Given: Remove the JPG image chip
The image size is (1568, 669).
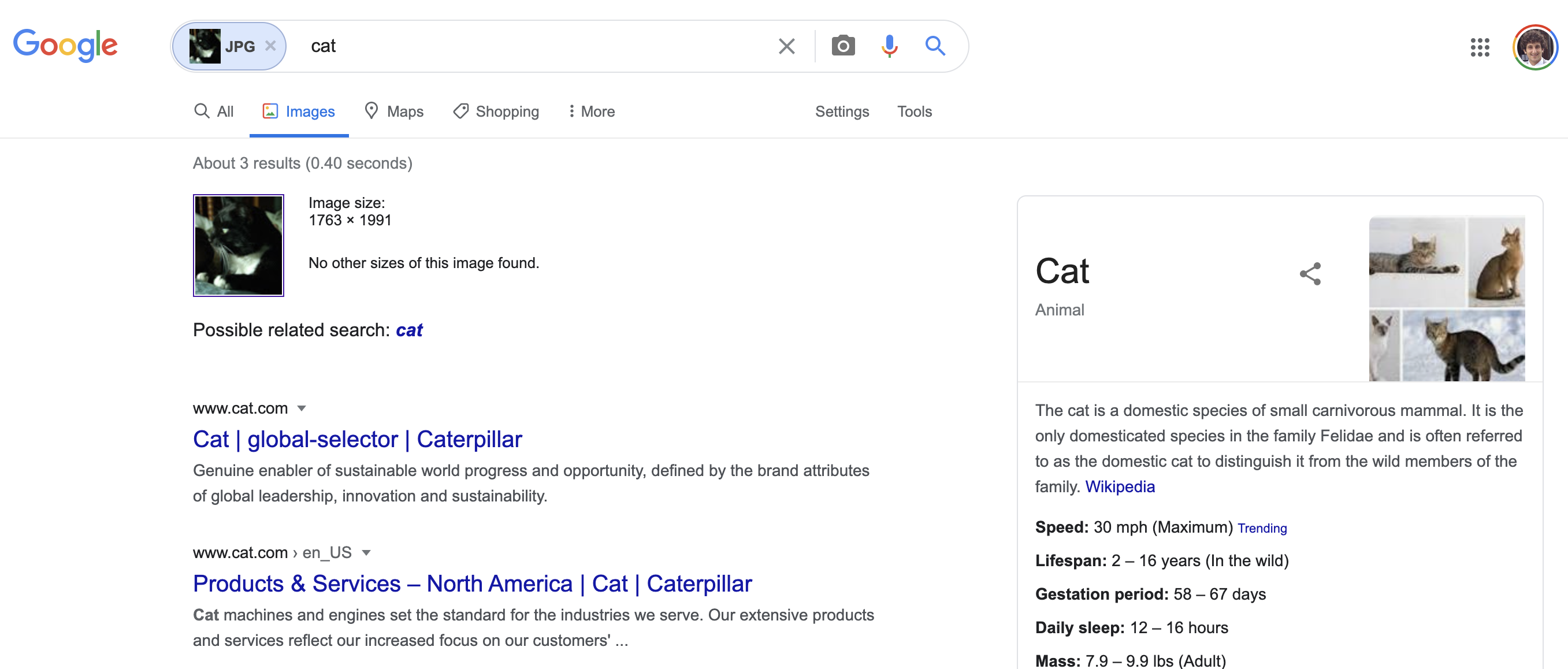Looking at the screenshot, I should (271, 46).
